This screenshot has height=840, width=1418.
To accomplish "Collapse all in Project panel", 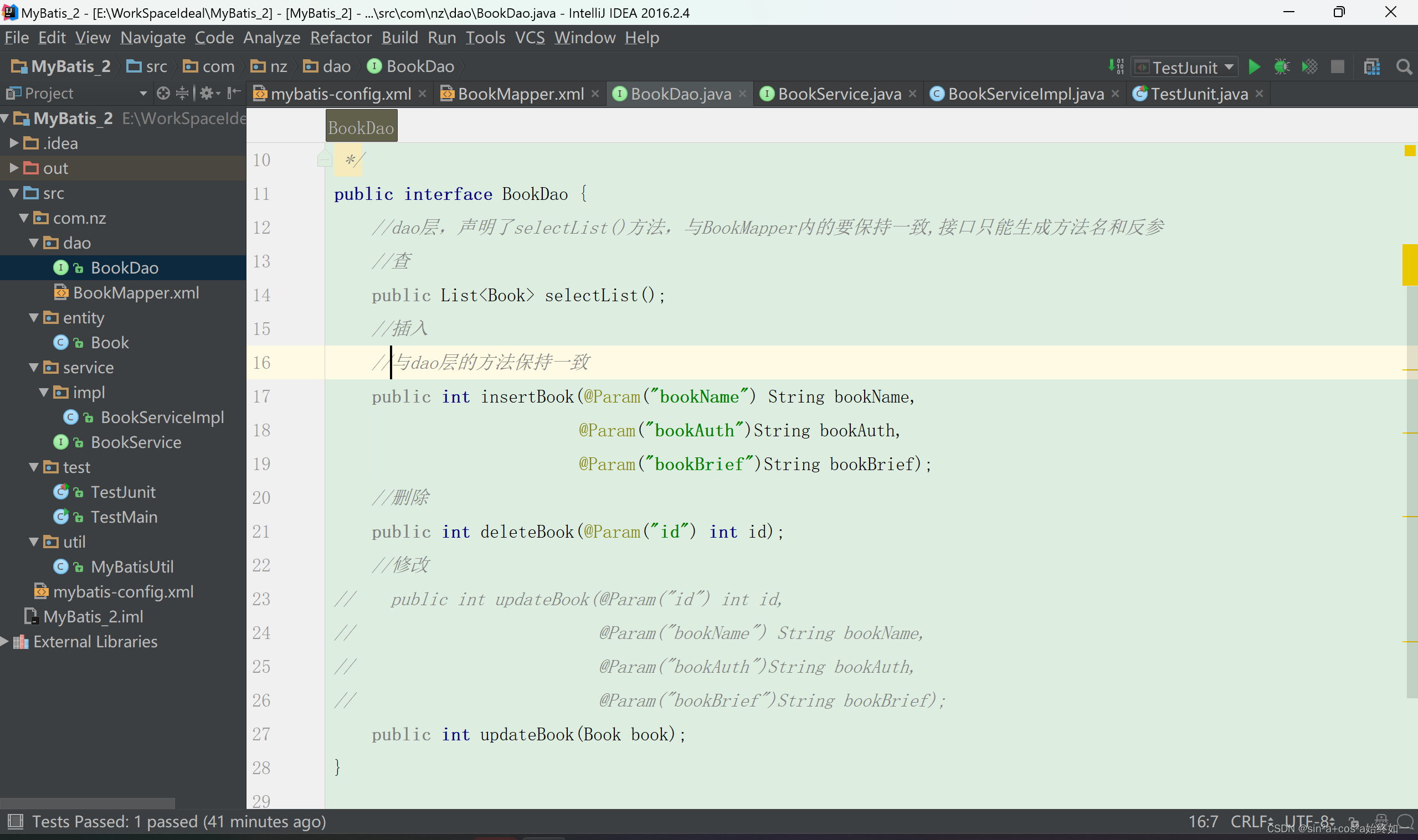I will [x=182, y=94].
